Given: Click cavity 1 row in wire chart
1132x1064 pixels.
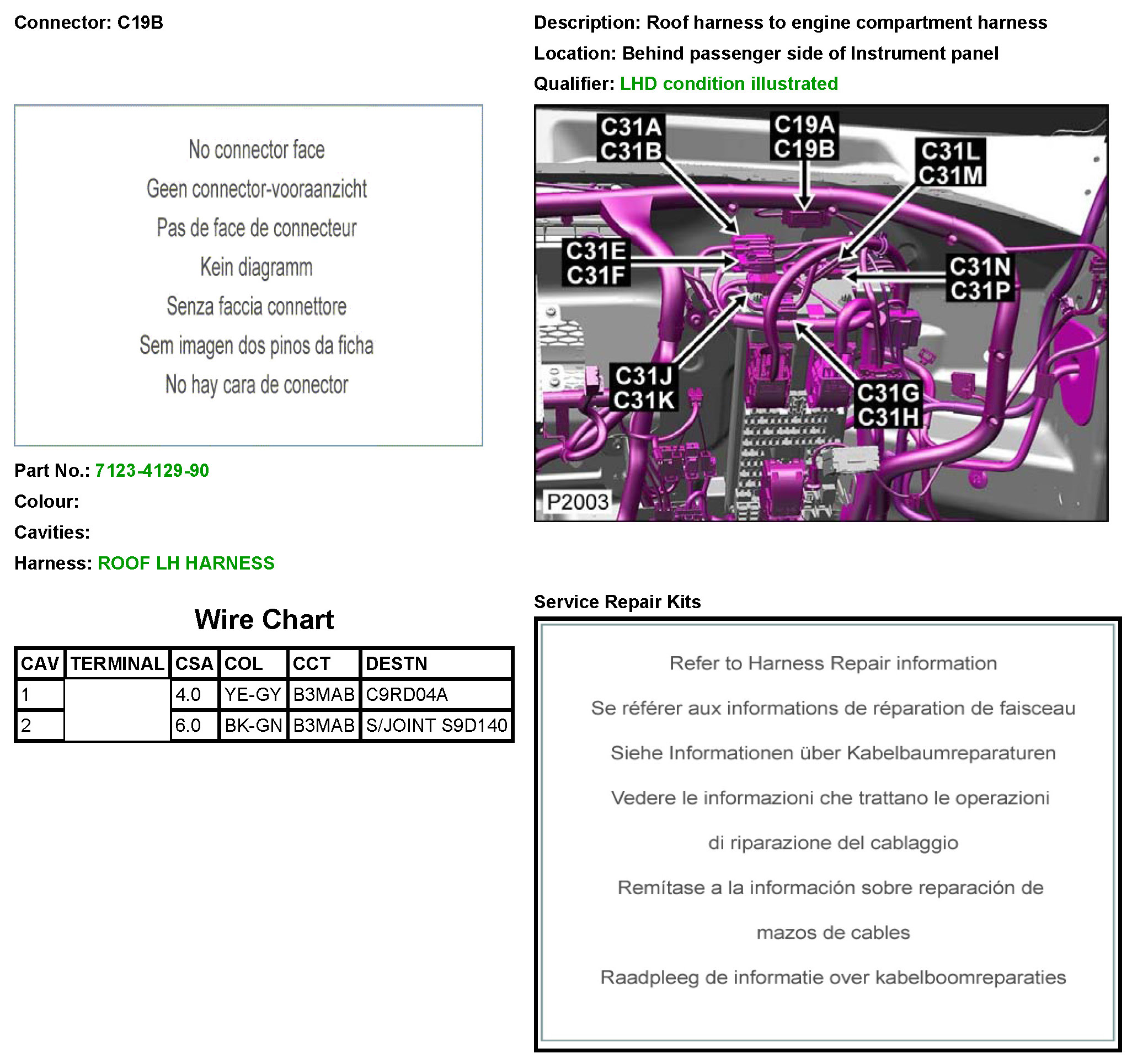Looking at the screenshot, I should point(40,694).
